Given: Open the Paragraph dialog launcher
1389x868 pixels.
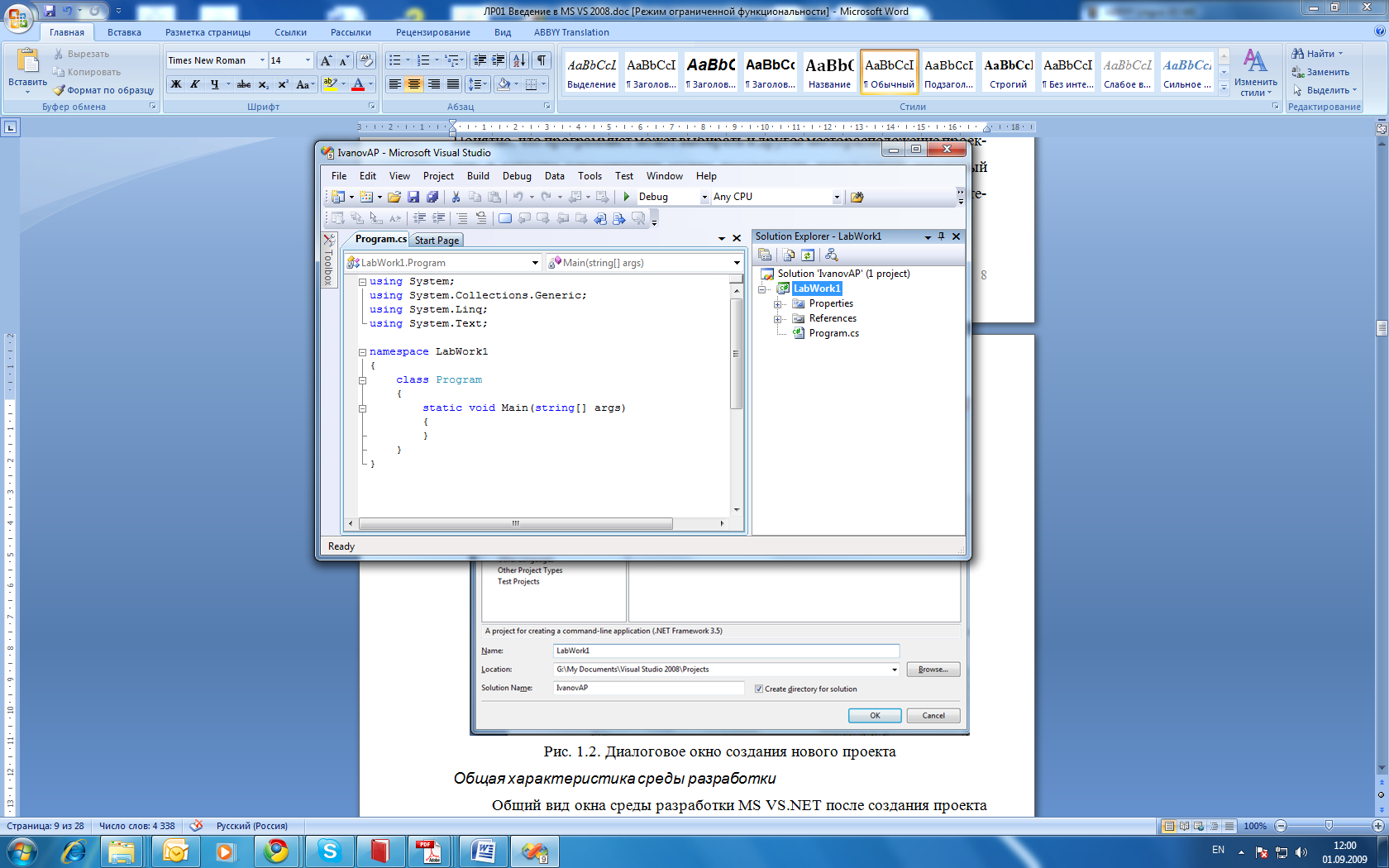Looking at the screenshot, I should [547, 107].
